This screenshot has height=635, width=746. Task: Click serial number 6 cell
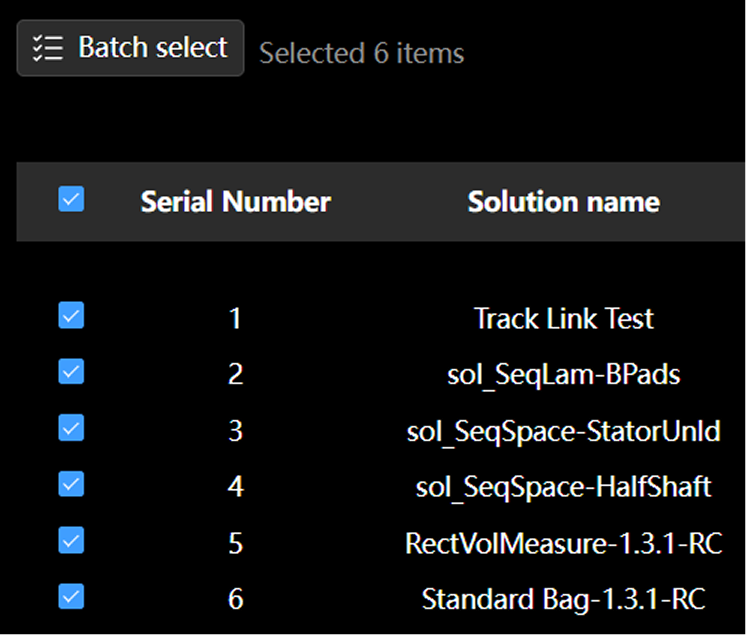click(235, 599)
